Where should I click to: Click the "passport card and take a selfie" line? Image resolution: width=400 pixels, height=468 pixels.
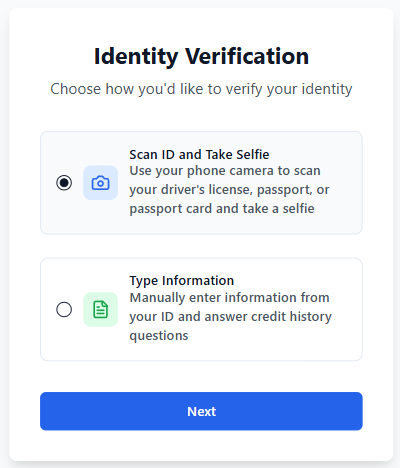click(x=222, y=209)
